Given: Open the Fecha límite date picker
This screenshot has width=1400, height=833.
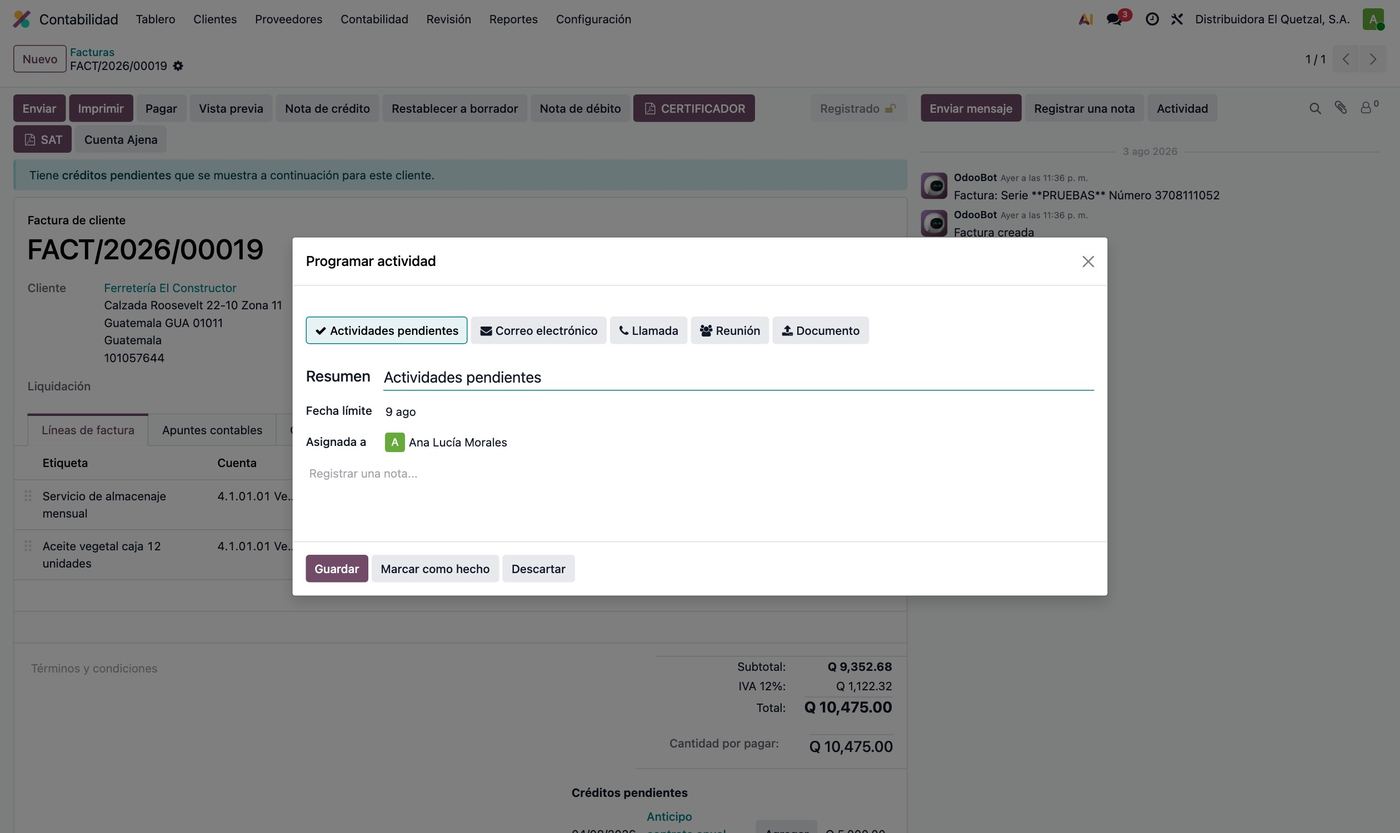Looking at the screenshot, I should 401,412.
